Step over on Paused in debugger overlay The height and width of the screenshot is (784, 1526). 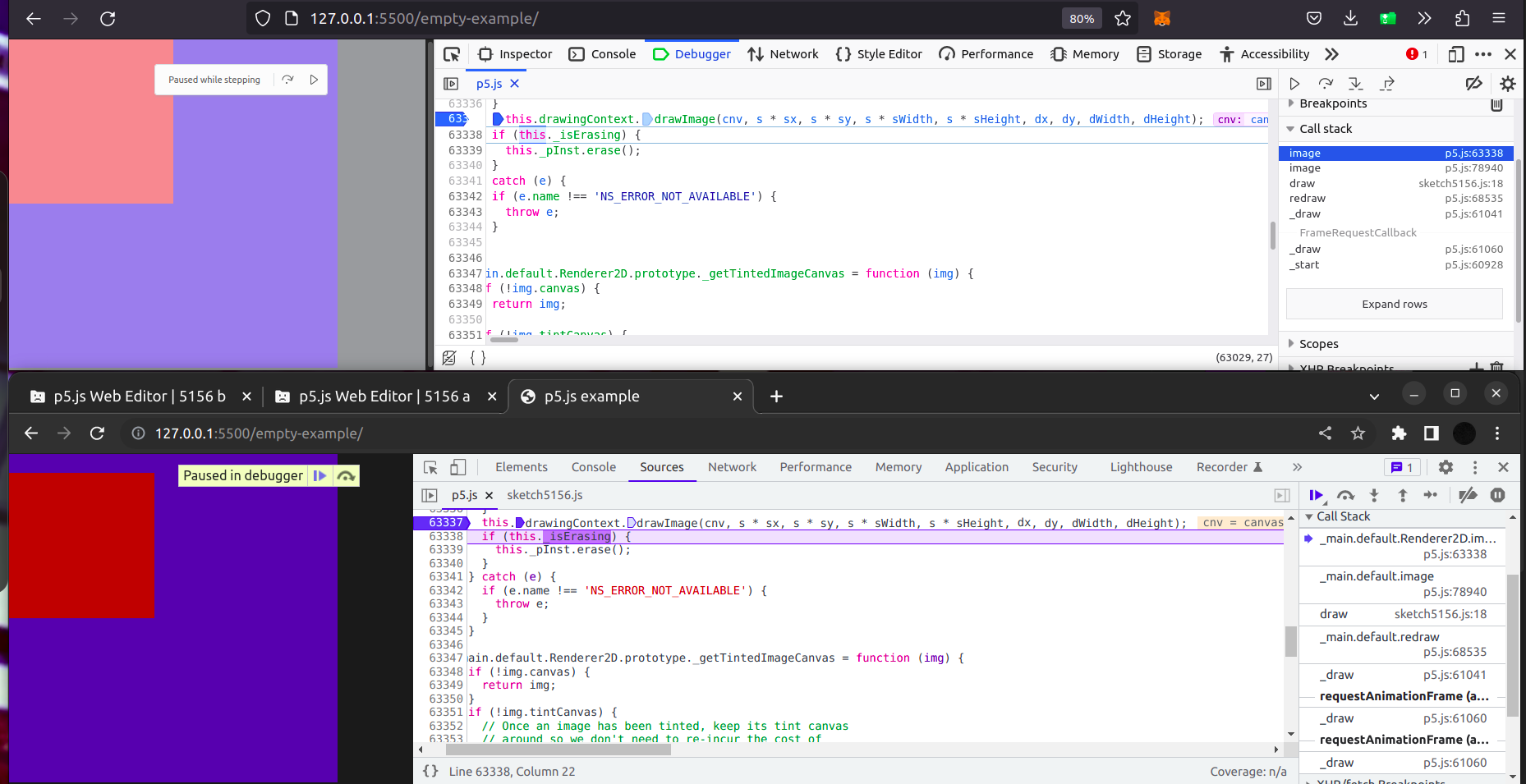point(346,475)
